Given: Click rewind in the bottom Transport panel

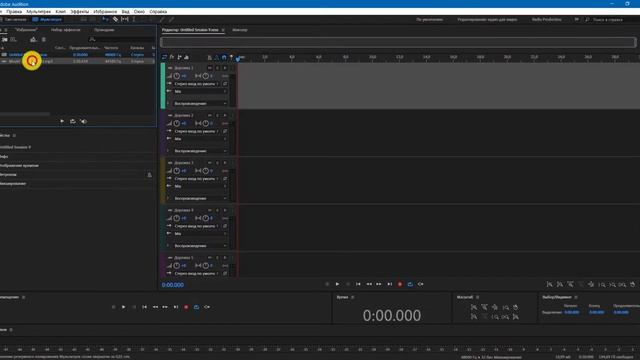Looking at the screenshot, I should tap(155, 307).
